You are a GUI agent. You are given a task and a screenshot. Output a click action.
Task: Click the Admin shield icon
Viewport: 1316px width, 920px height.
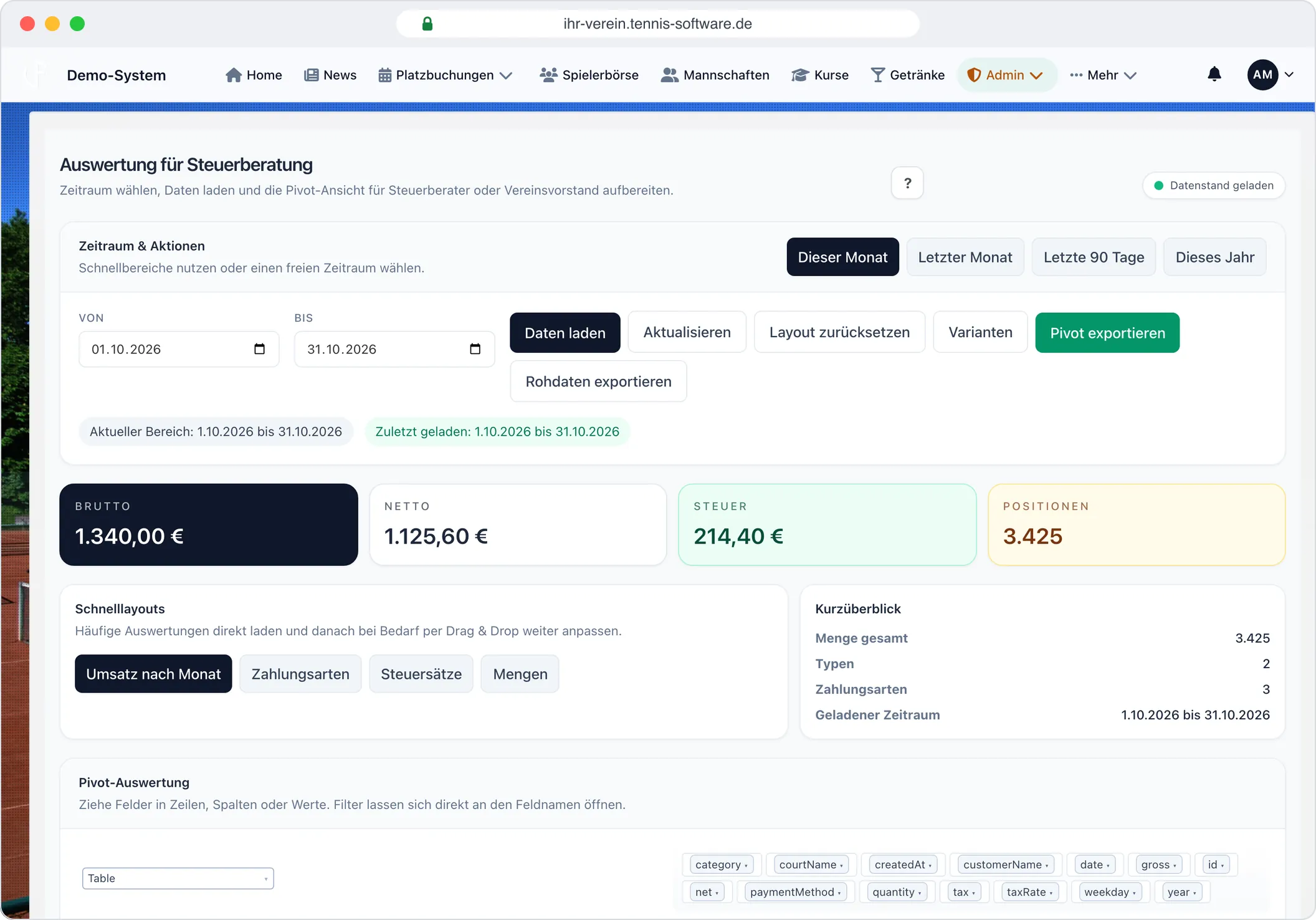pyautogui.click(x=973, y=75)
